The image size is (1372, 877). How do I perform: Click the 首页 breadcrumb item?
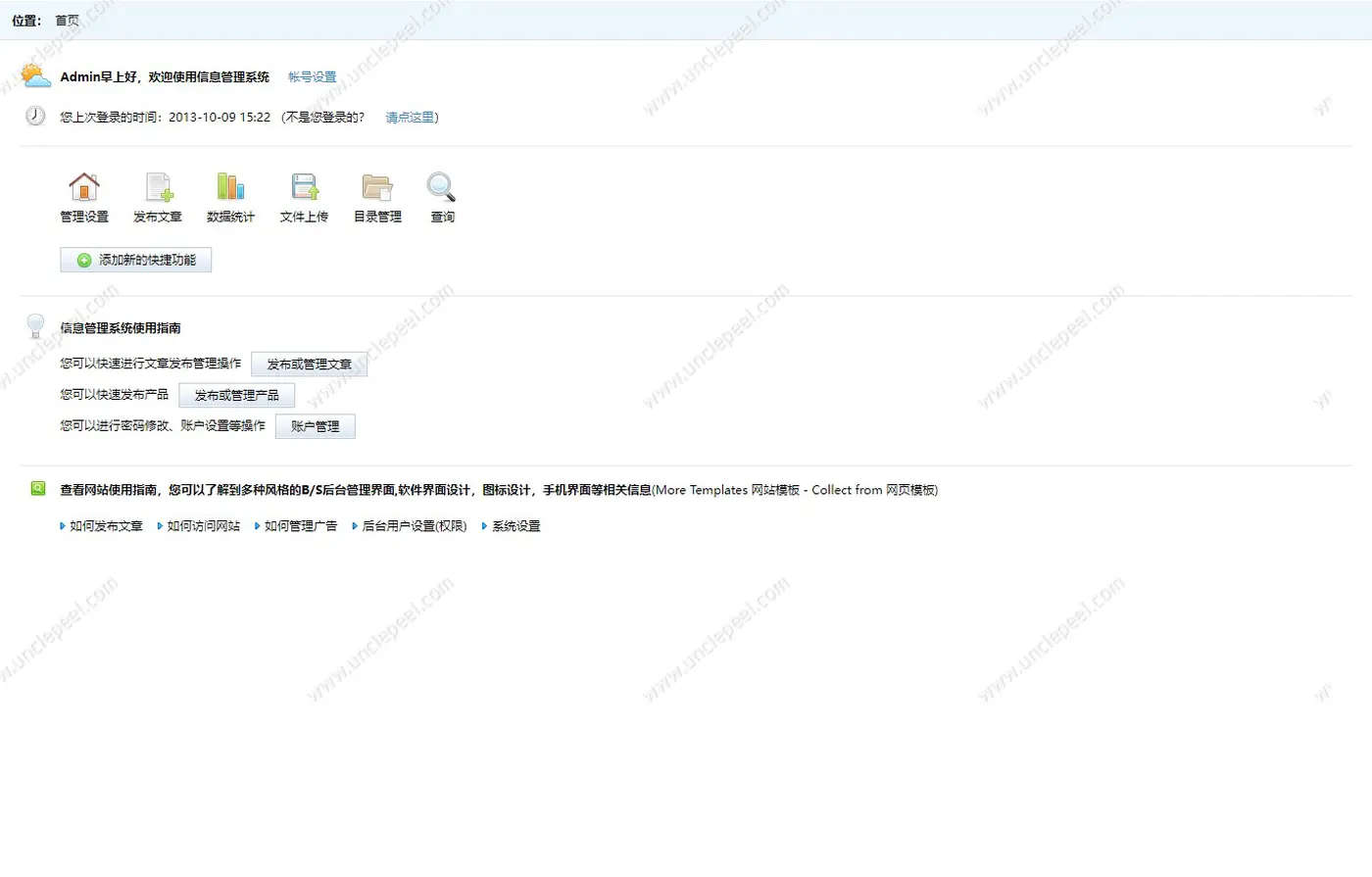67,20
